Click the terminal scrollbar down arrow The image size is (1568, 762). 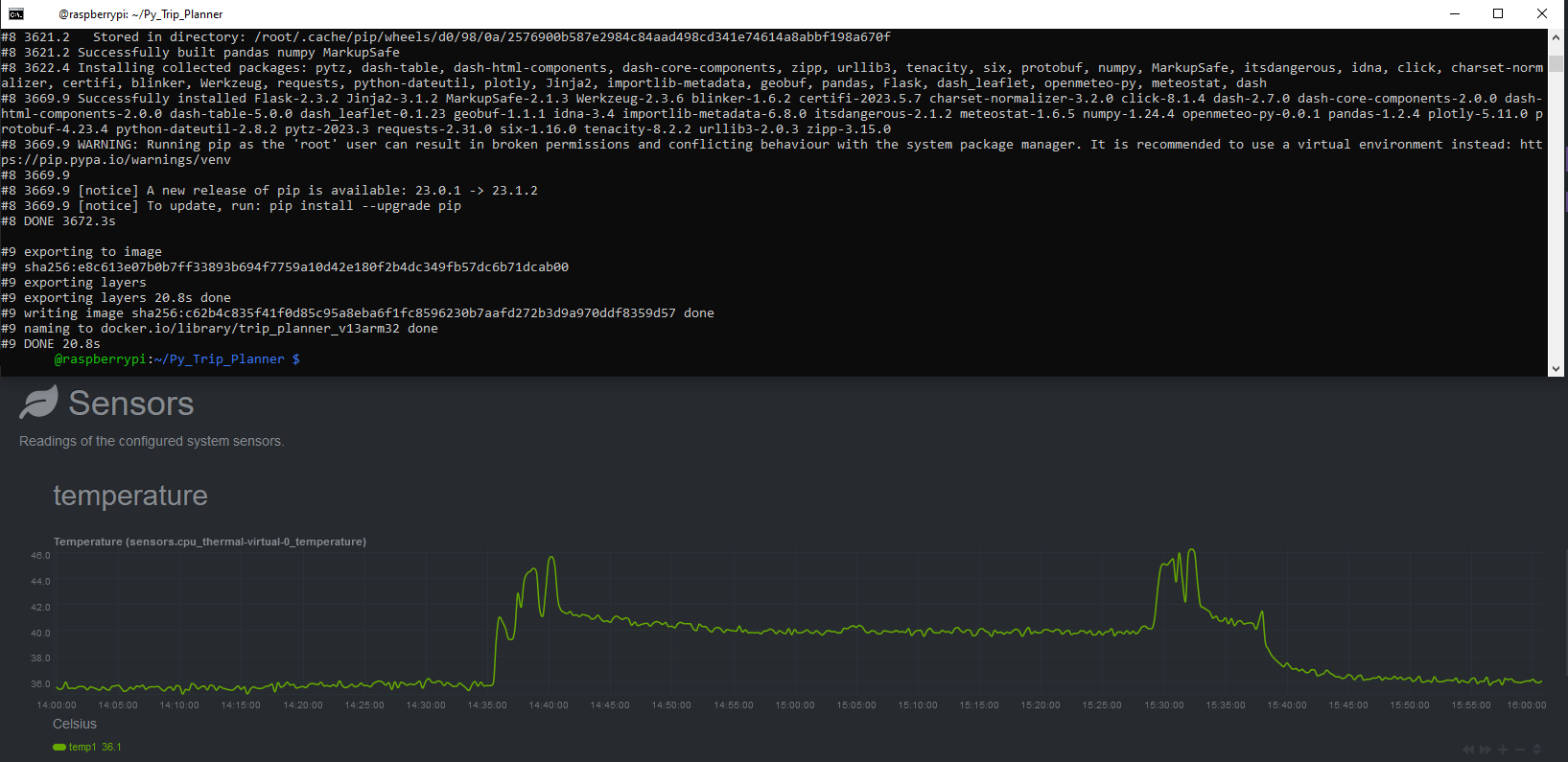click(1556, 369)
